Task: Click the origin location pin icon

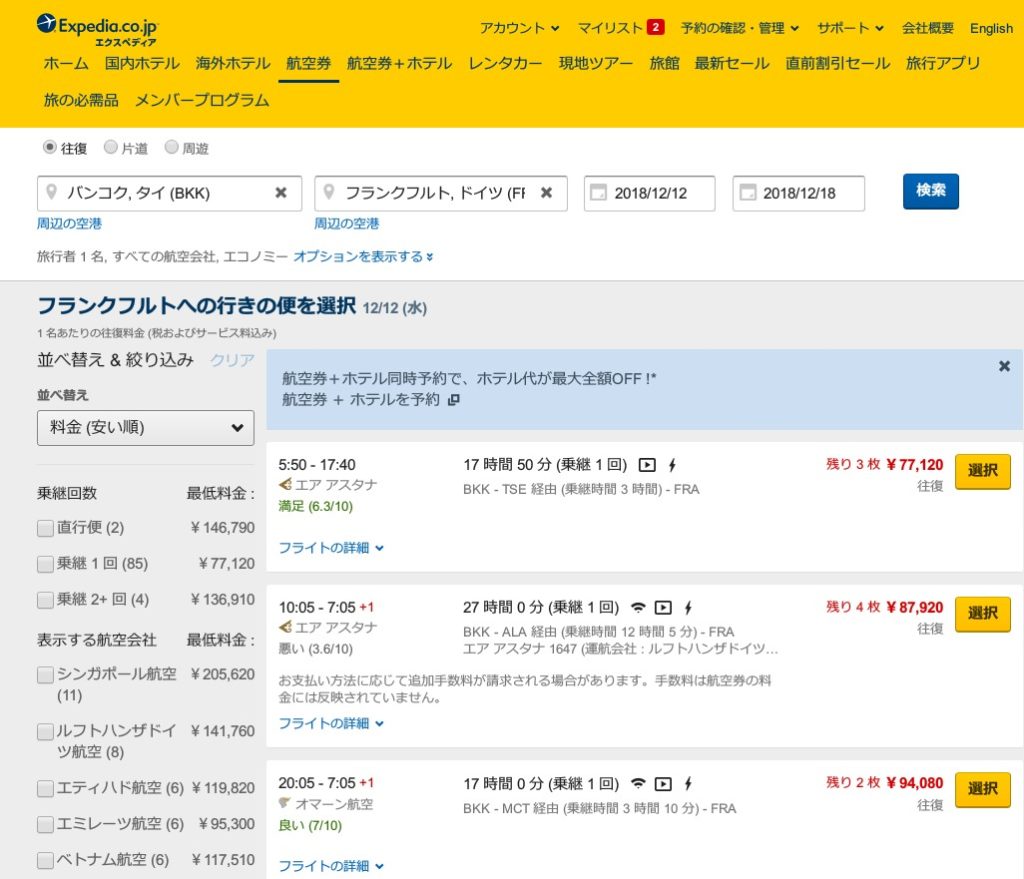Action: pos(51,192)
